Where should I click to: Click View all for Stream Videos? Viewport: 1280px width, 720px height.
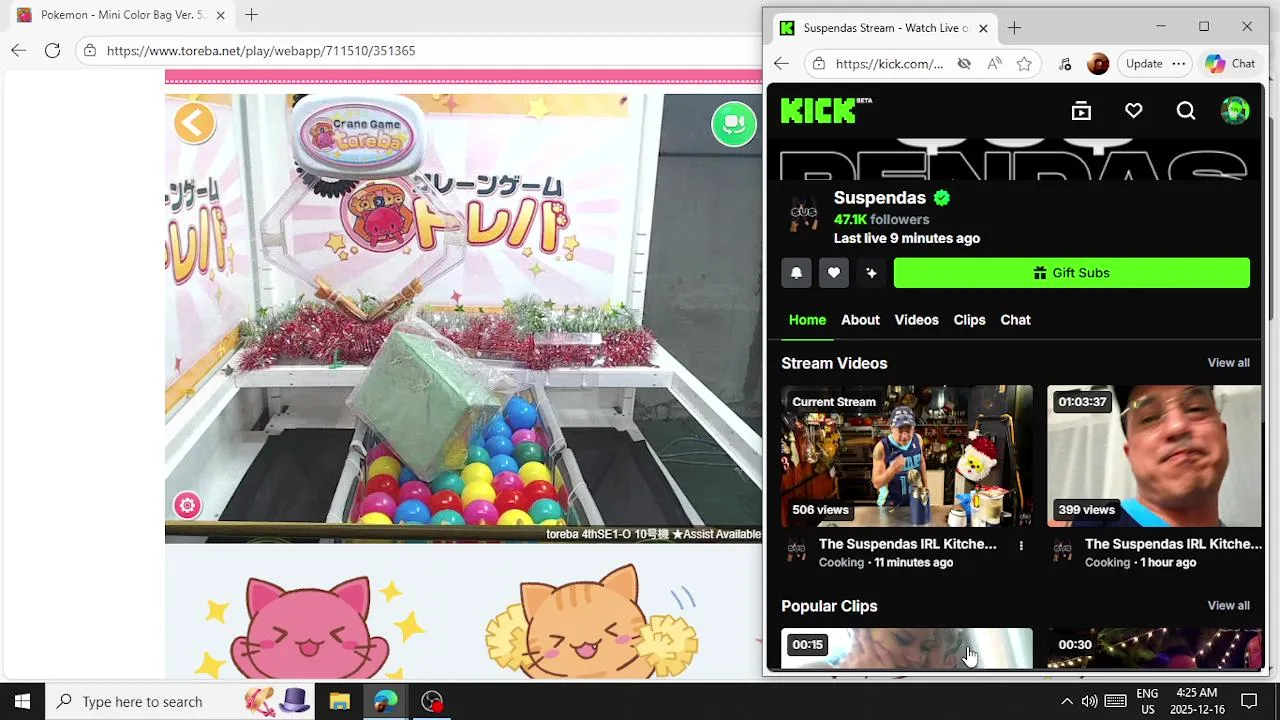pyautogui.click(x=1228, y=363)
